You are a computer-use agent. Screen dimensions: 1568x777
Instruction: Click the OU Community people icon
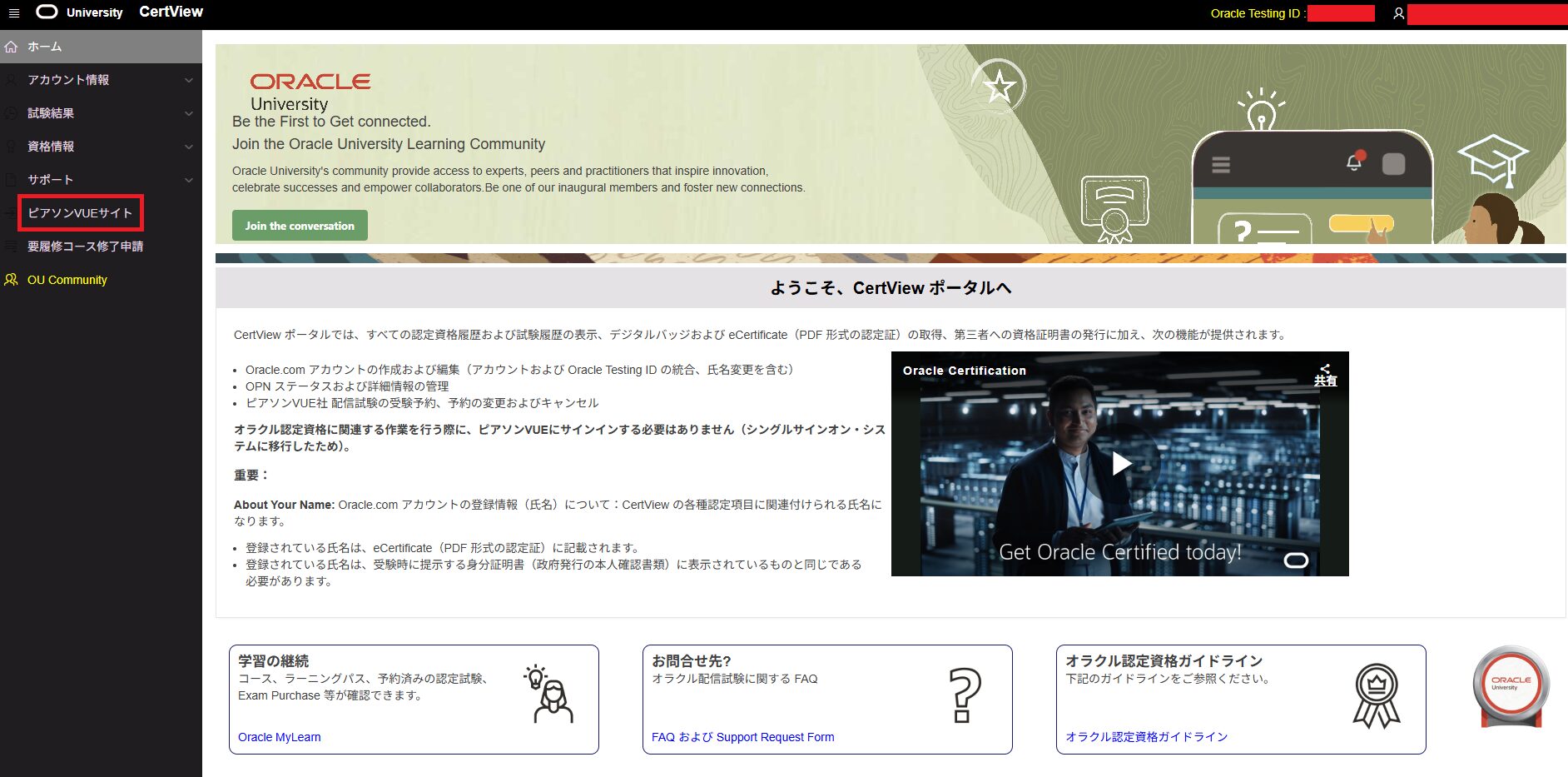pyautogui.click(x=11, y=280)
